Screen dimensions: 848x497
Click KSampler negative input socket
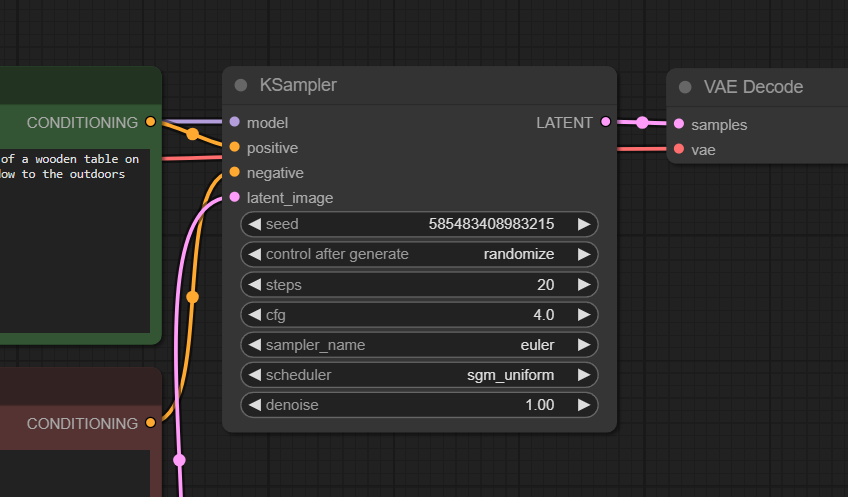tap(235, 172)
